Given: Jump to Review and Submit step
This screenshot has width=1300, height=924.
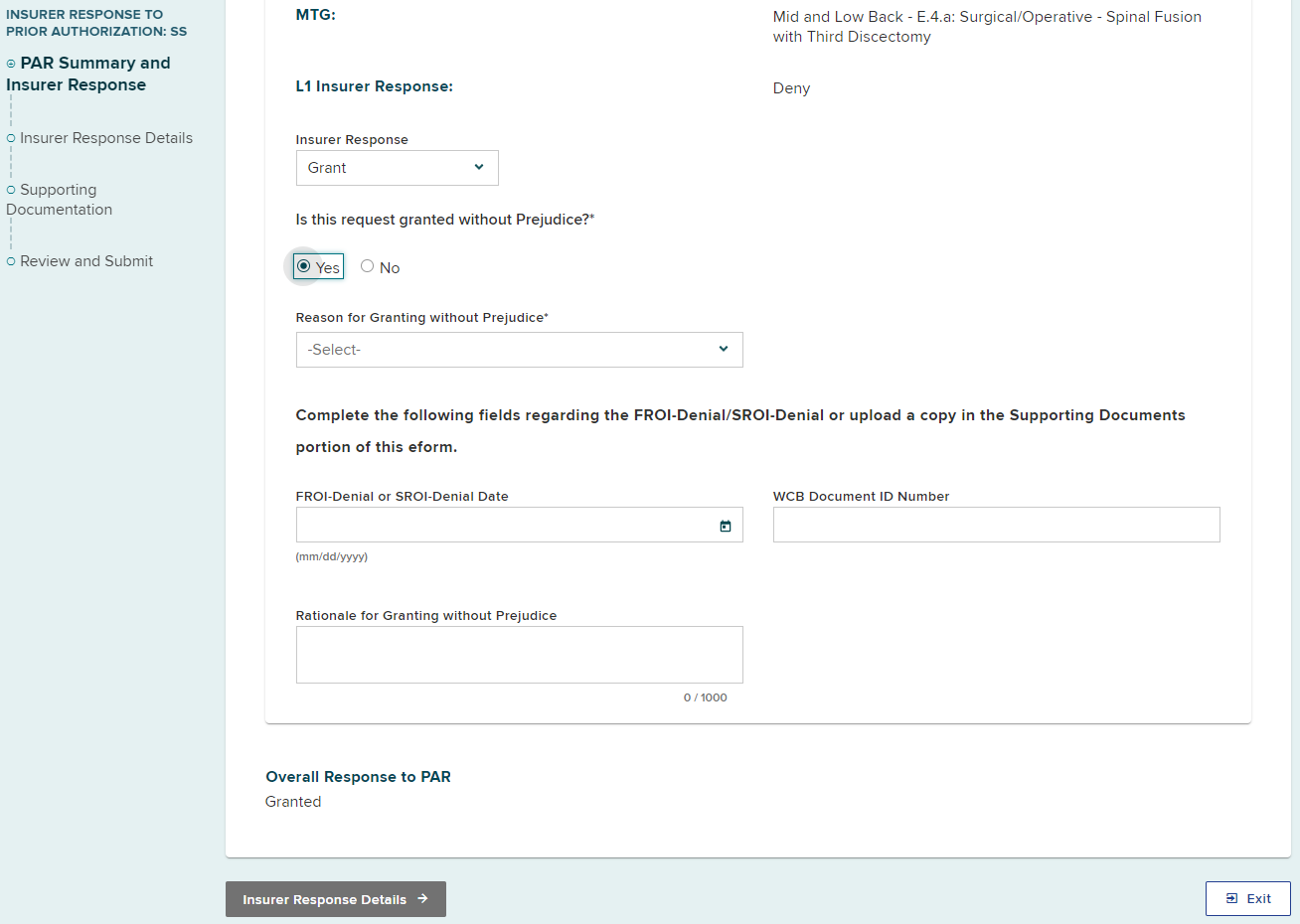Looking at the screenshot, I should point(86,261).
